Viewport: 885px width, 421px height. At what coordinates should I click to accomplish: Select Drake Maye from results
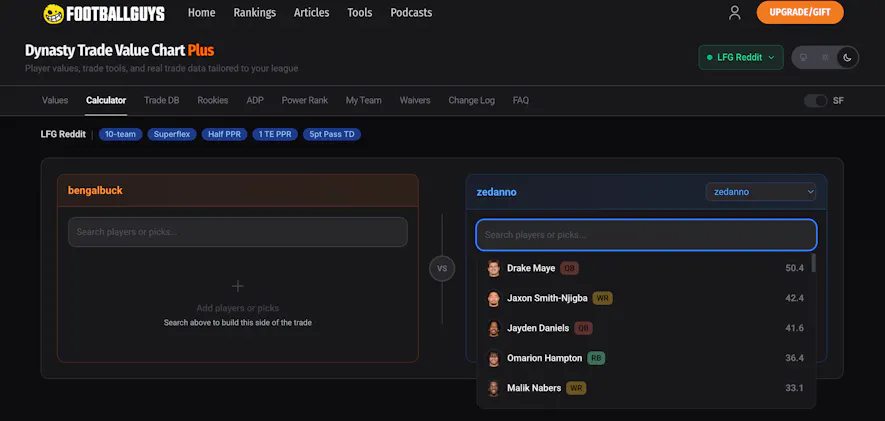click(x=645, y=269)
